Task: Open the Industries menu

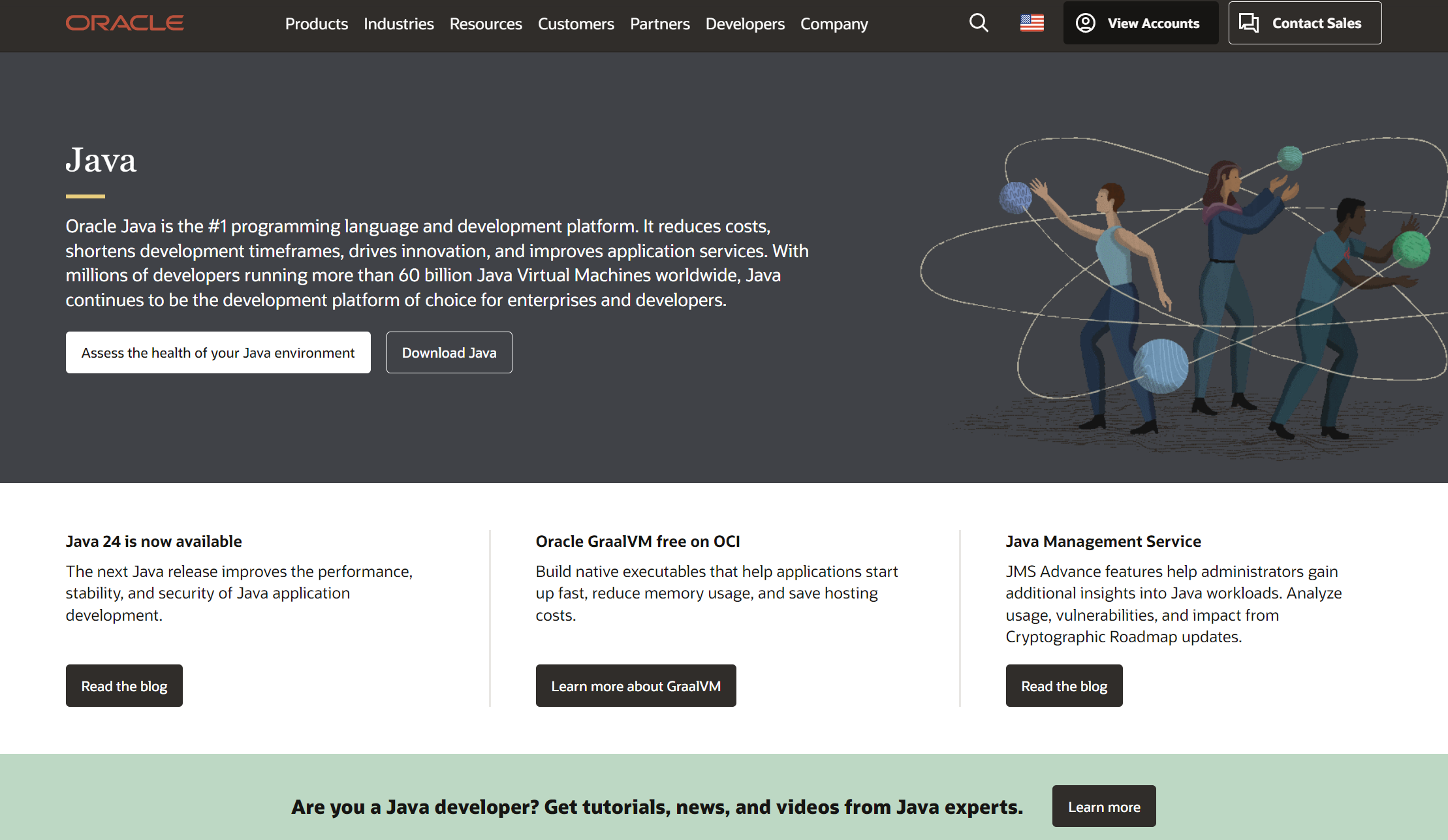Action: tap(398, 24)
